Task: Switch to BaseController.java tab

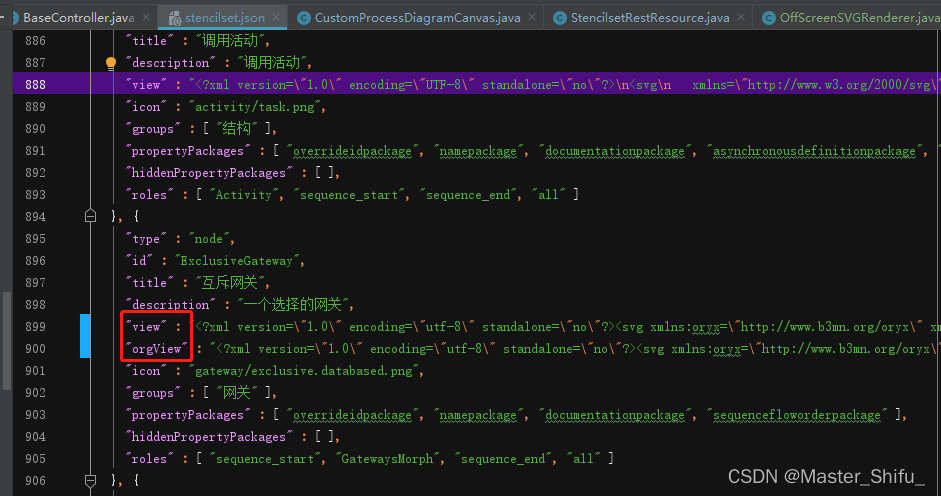Action: pos(78,18)
